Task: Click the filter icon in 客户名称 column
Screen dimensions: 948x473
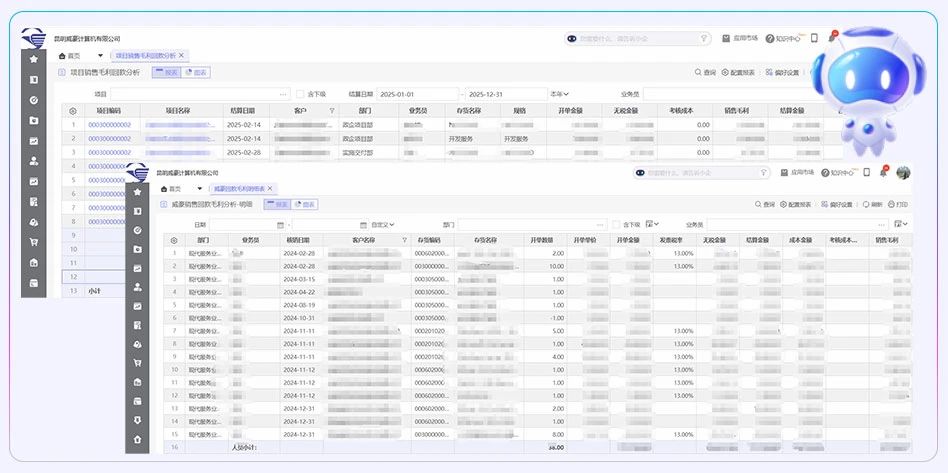Action: tap(405, 240)
